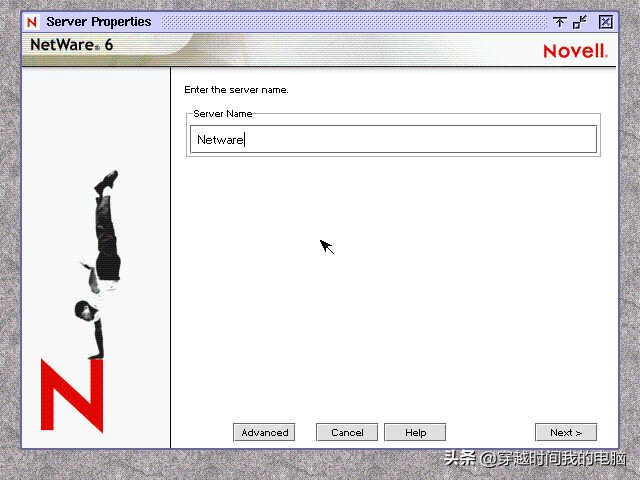Click the up-arrow button in title bar
Image resolution: width=640 pixels, height=480 pixels.
click(x=559, y=22)
